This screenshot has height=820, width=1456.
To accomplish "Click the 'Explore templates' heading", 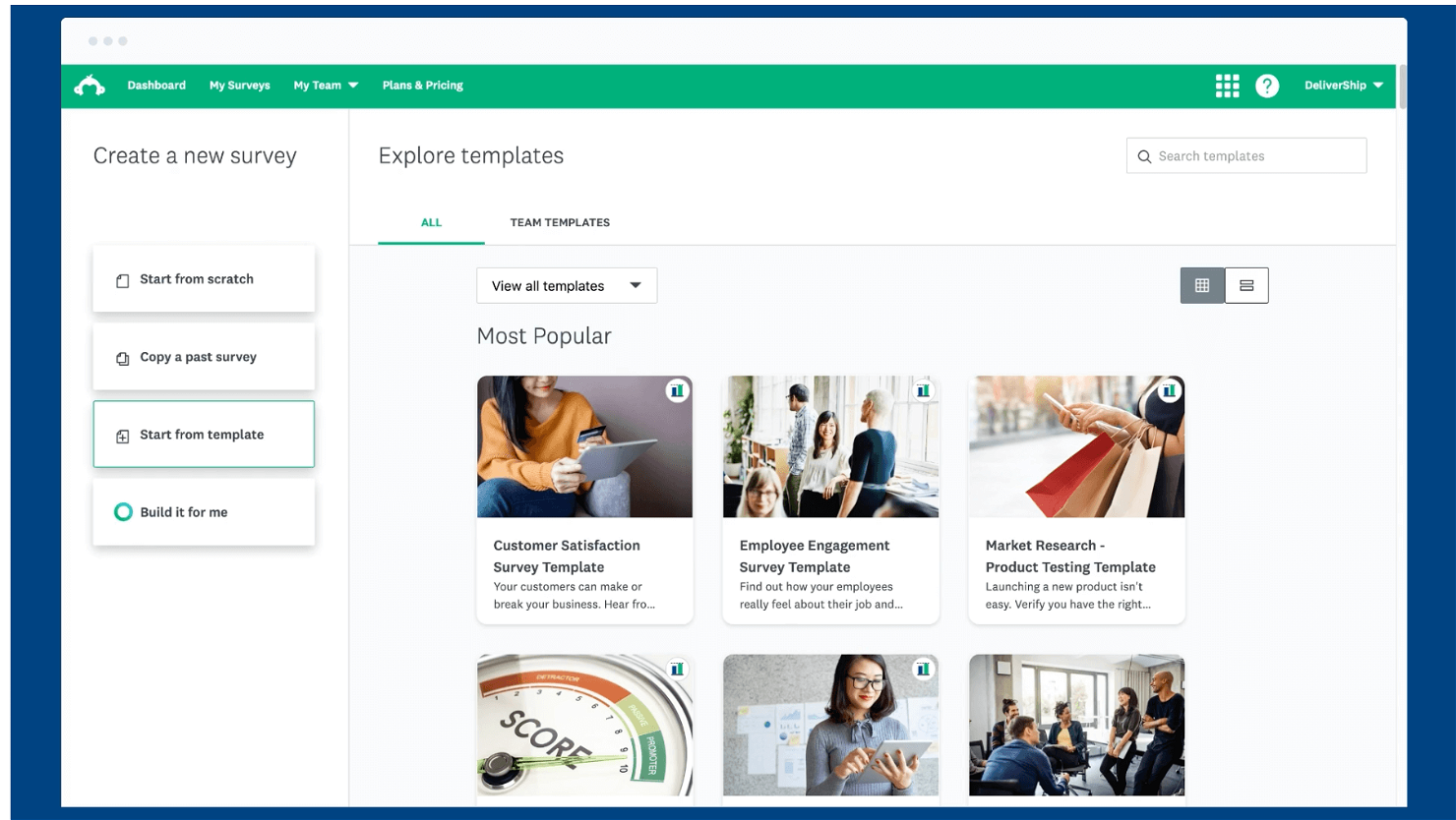I will 471,156.
